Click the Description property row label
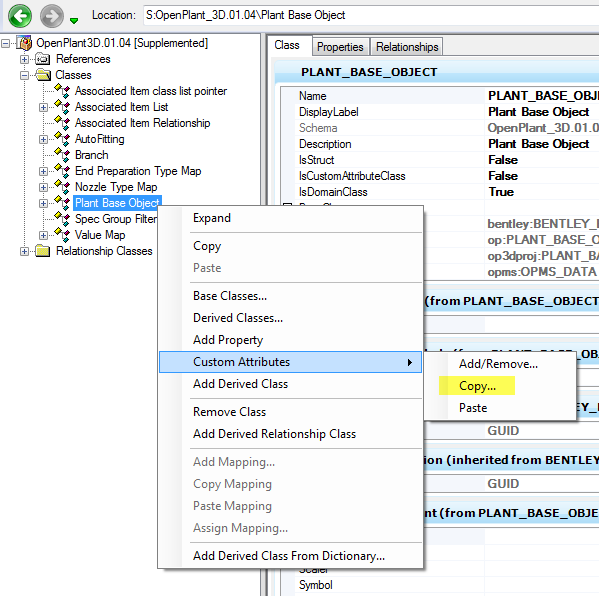 point(325,144)
